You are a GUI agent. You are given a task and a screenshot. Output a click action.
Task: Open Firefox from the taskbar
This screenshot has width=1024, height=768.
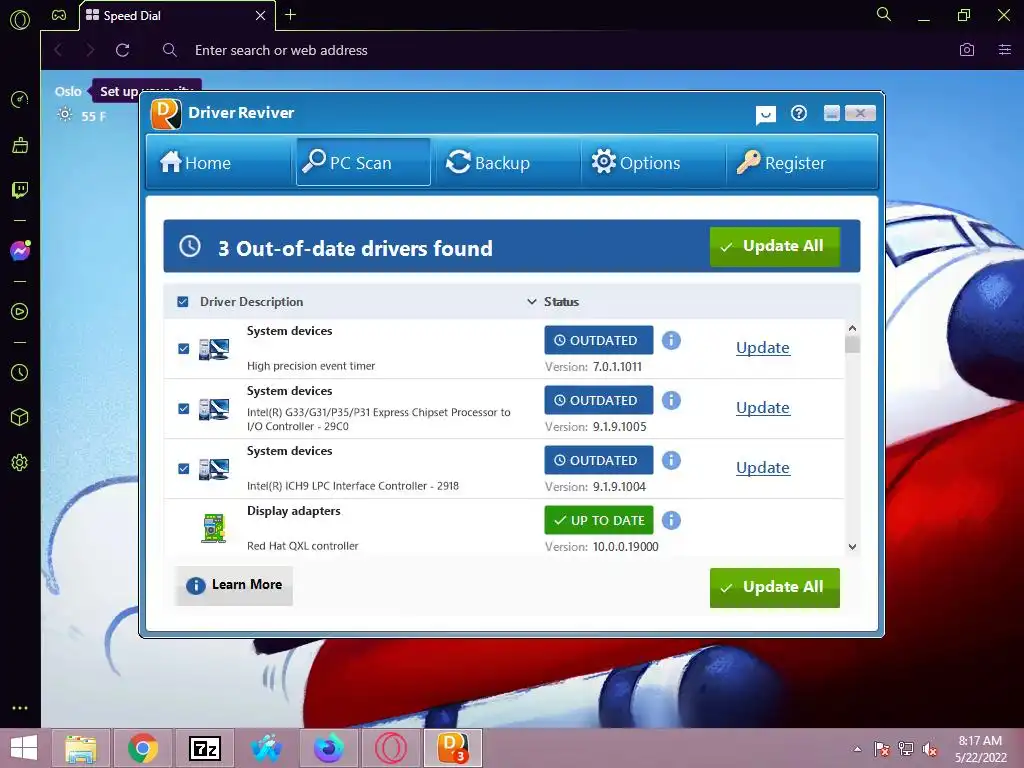pyautogui.click(x=328, y=748)
